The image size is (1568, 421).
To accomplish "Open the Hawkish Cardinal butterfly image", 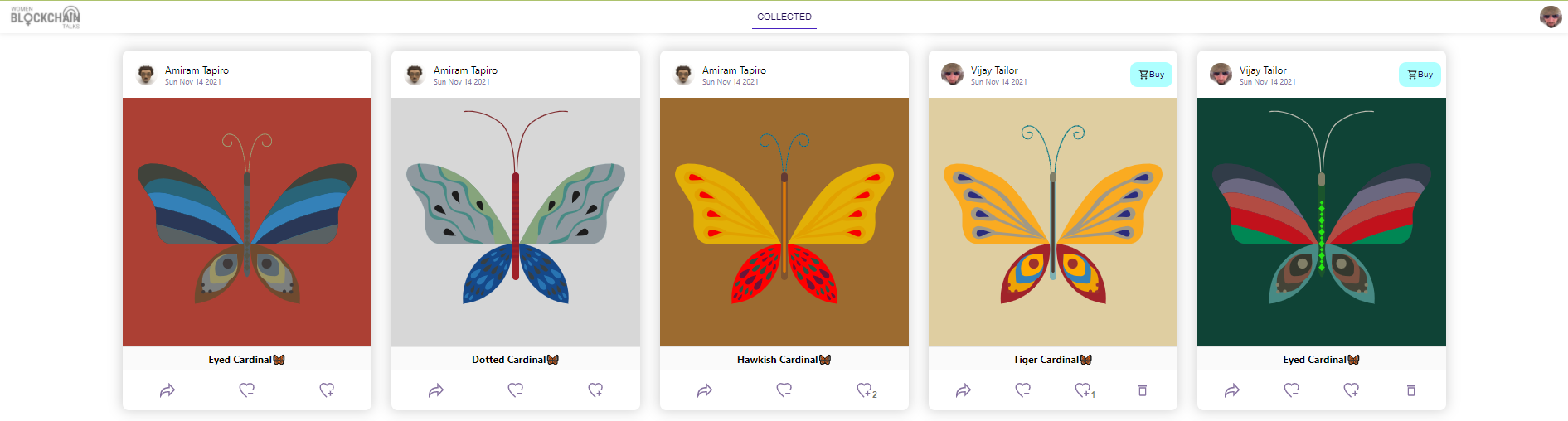I will [784, 222].
